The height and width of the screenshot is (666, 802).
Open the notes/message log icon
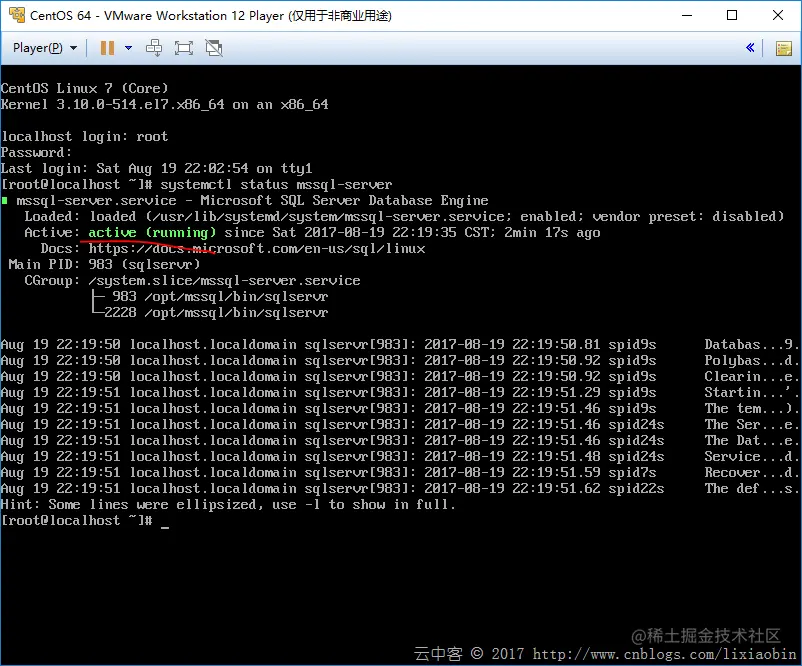point(784,49)
